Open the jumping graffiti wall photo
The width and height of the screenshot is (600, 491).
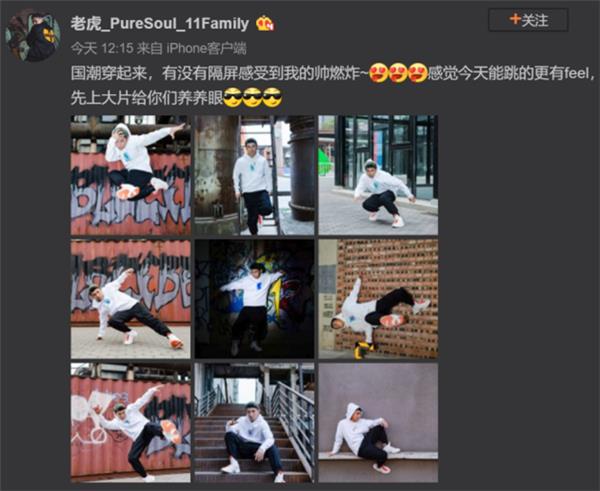click(x=130, y=175)
